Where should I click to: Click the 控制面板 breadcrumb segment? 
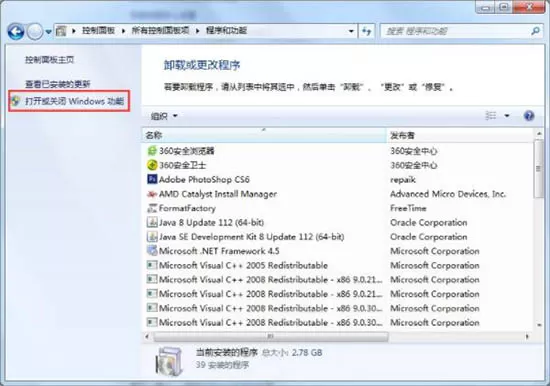tap(99, 31)
